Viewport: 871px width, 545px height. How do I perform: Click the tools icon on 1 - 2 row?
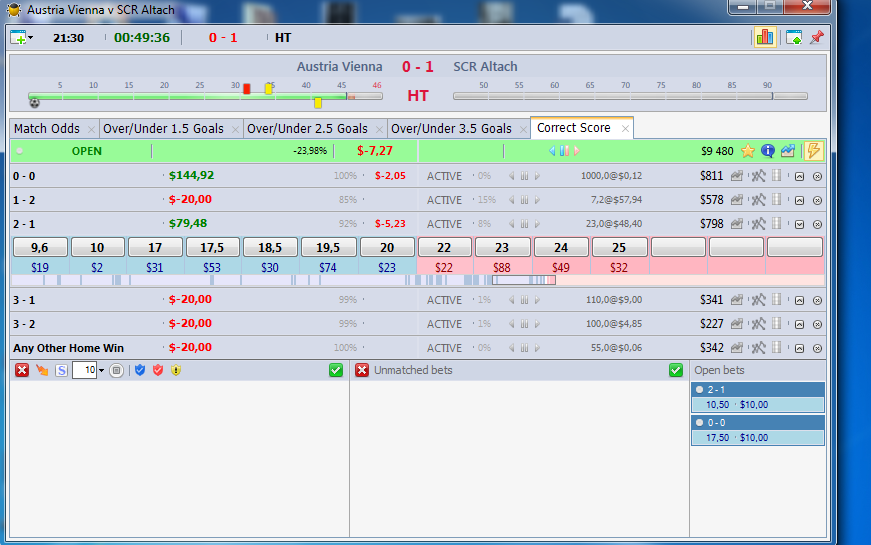tap(758, 200)
